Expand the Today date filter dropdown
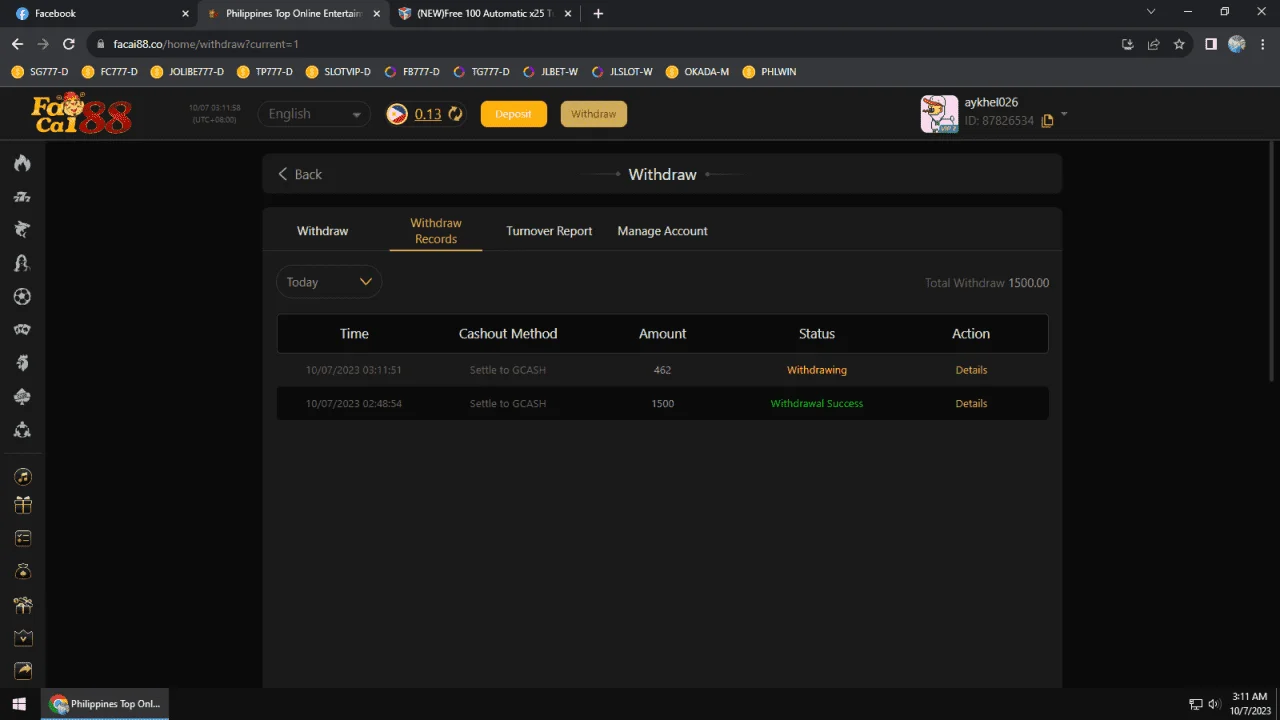1280x720 pixels. [x=329, y=282]
